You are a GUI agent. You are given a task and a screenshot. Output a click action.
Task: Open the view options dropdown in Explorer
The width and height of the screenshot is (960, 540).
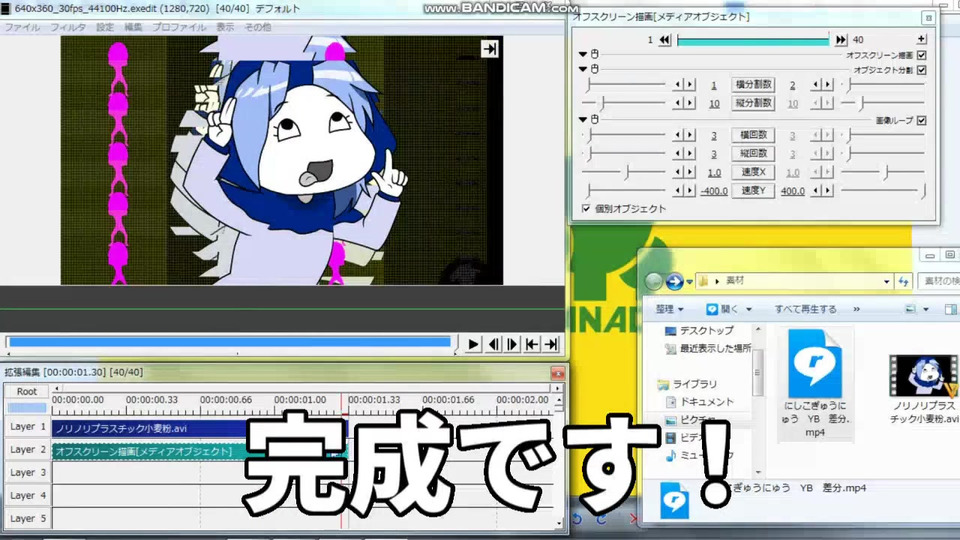tap(926, 309)
